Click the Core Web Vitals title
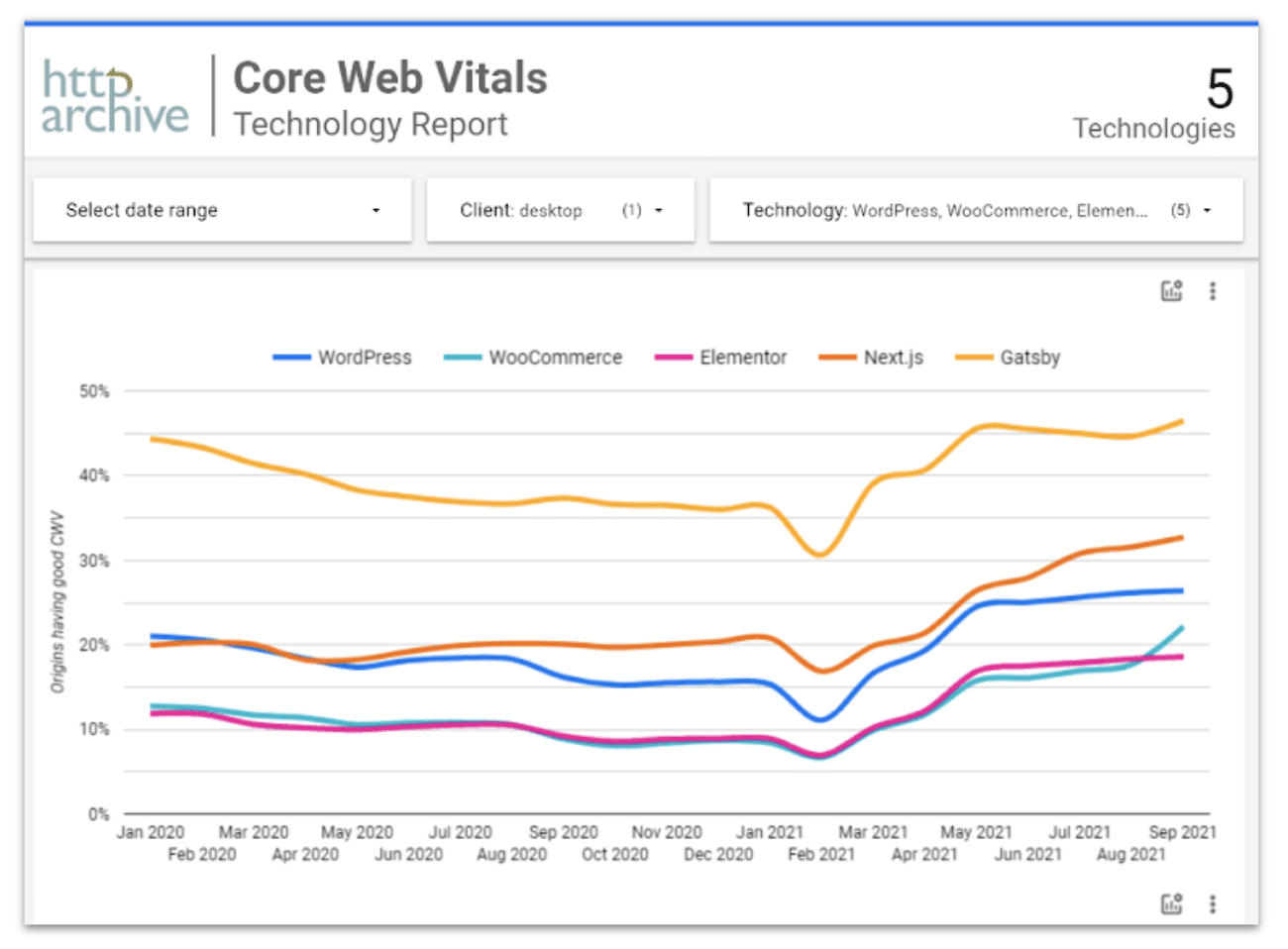 pos(389,78)
